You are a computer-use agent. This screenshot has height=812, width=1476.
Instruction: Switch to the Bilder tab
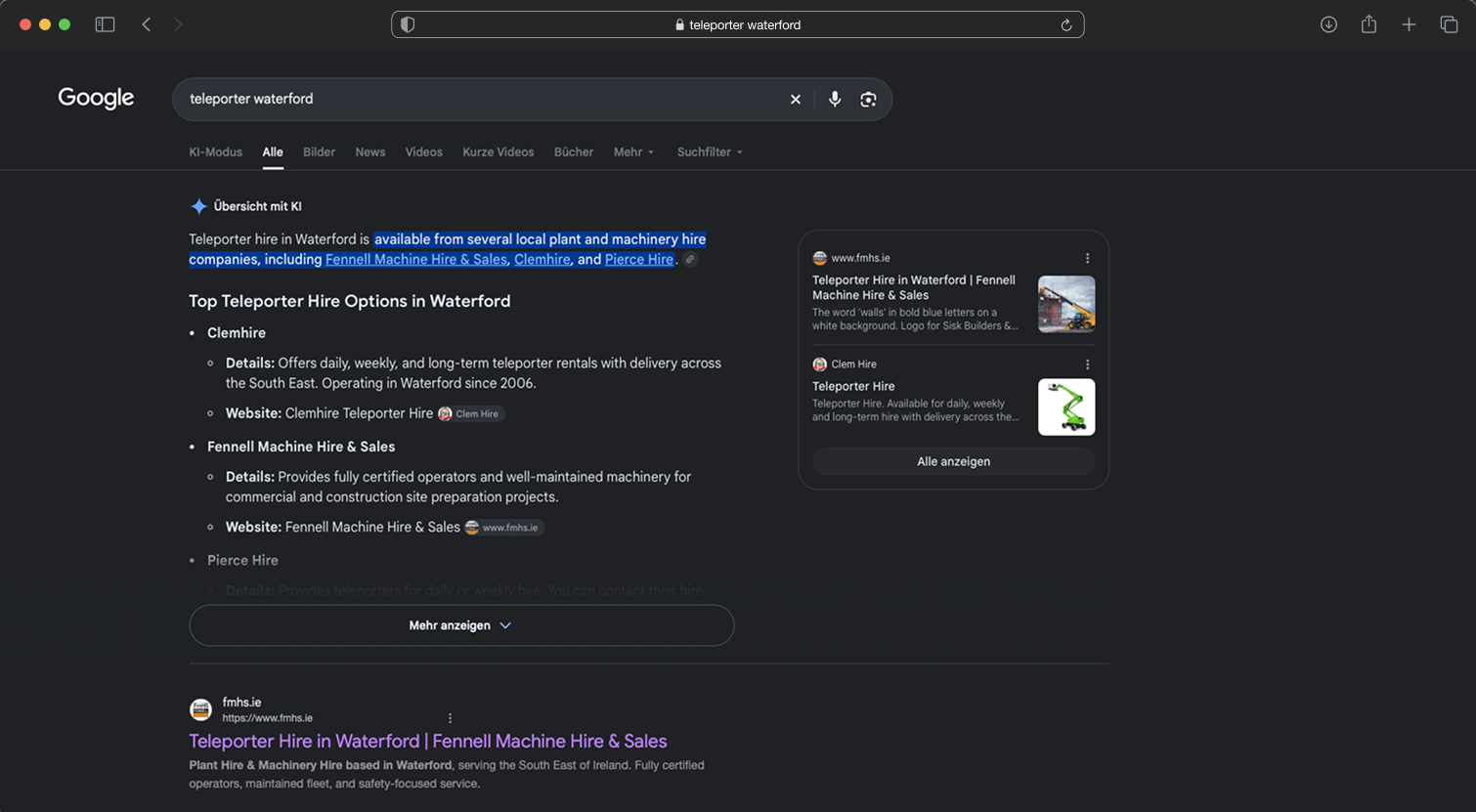[319, 152]
